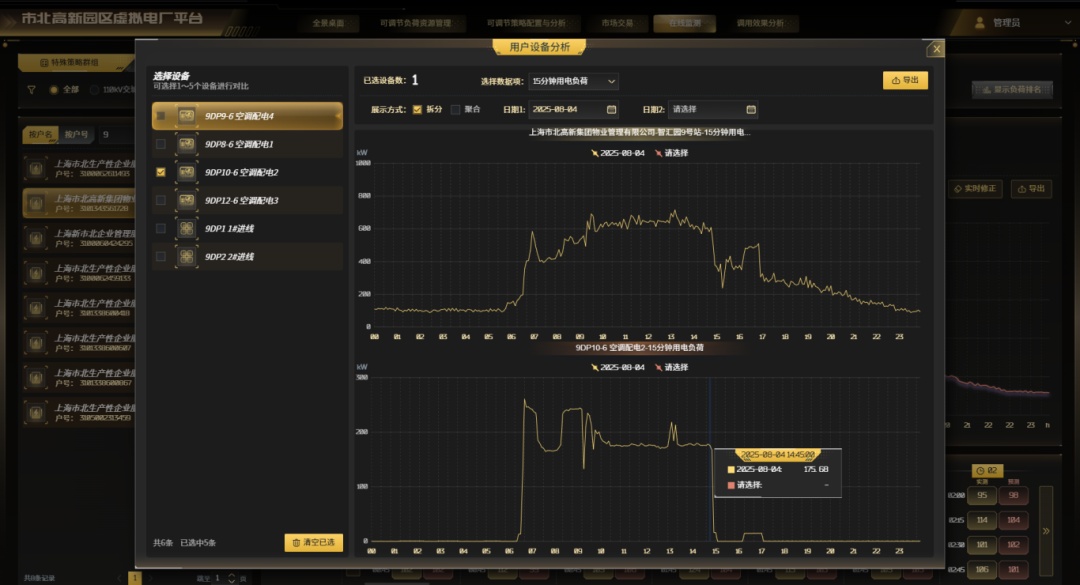Open the 可调节负荷资源管理 navigation tab

415,23
